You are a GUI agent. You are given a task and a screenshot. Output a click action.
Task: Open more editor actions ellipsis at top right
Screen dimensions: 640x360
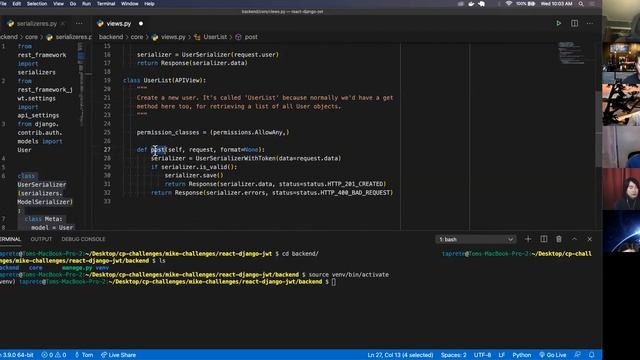click(590, 23)
